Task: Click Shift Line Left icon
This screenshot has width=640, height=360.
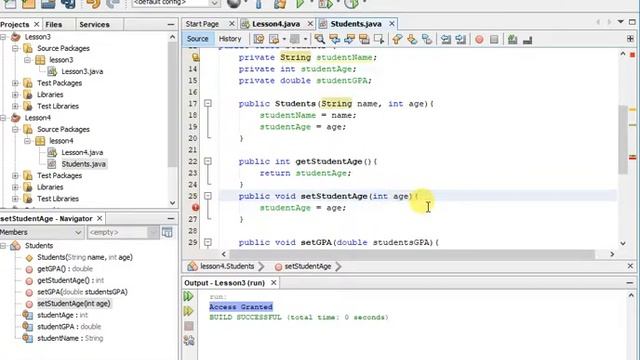Action: (x=446, y=39)
